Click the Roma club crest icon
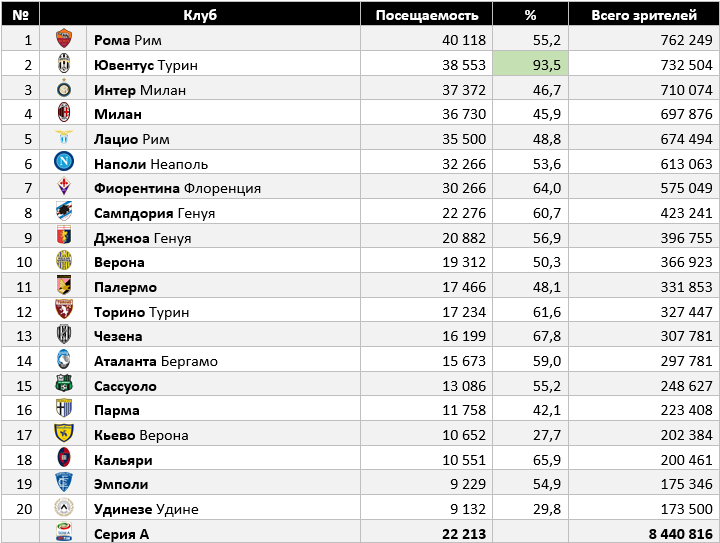This screenshot has width=720, height=543. [x=64, y=40]
